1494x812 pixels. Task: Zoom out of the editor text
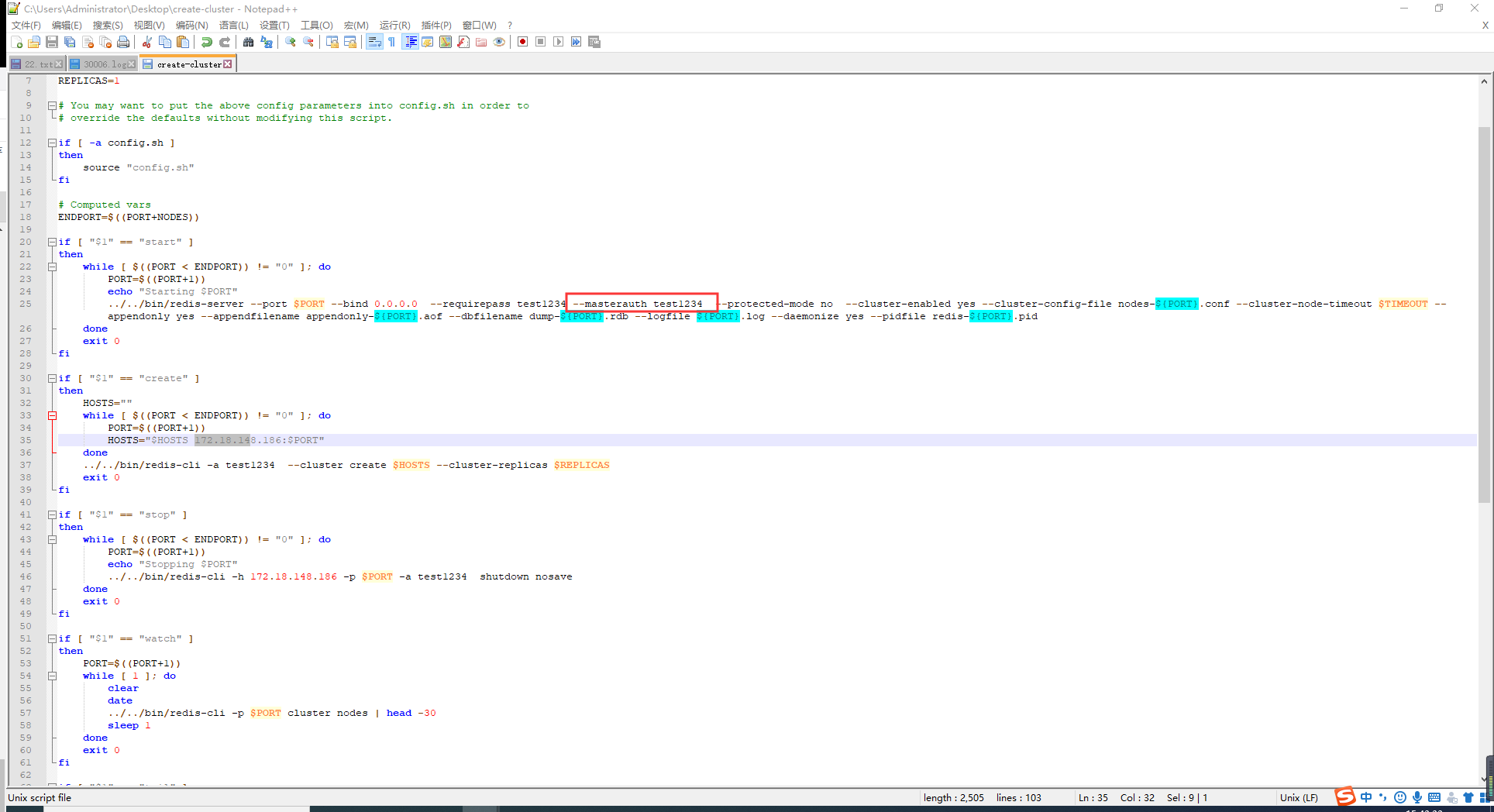pyautogui.click(x=308, y=42)
